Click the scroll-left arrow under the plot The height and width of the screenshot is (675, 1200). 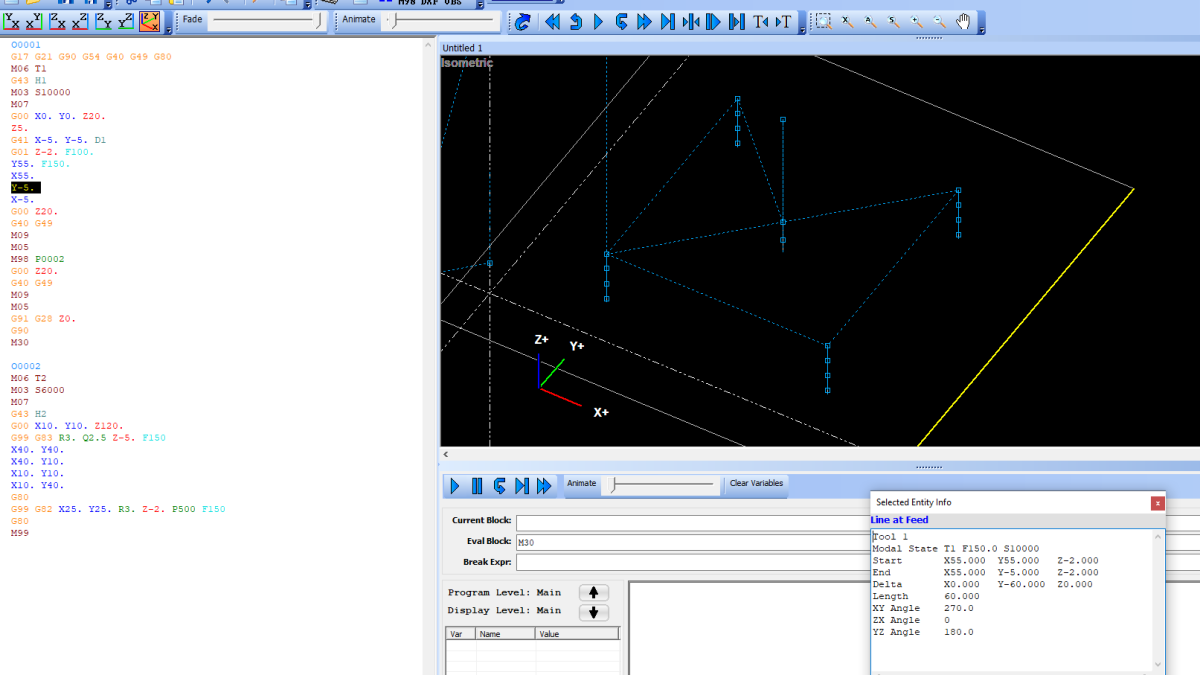446,454
